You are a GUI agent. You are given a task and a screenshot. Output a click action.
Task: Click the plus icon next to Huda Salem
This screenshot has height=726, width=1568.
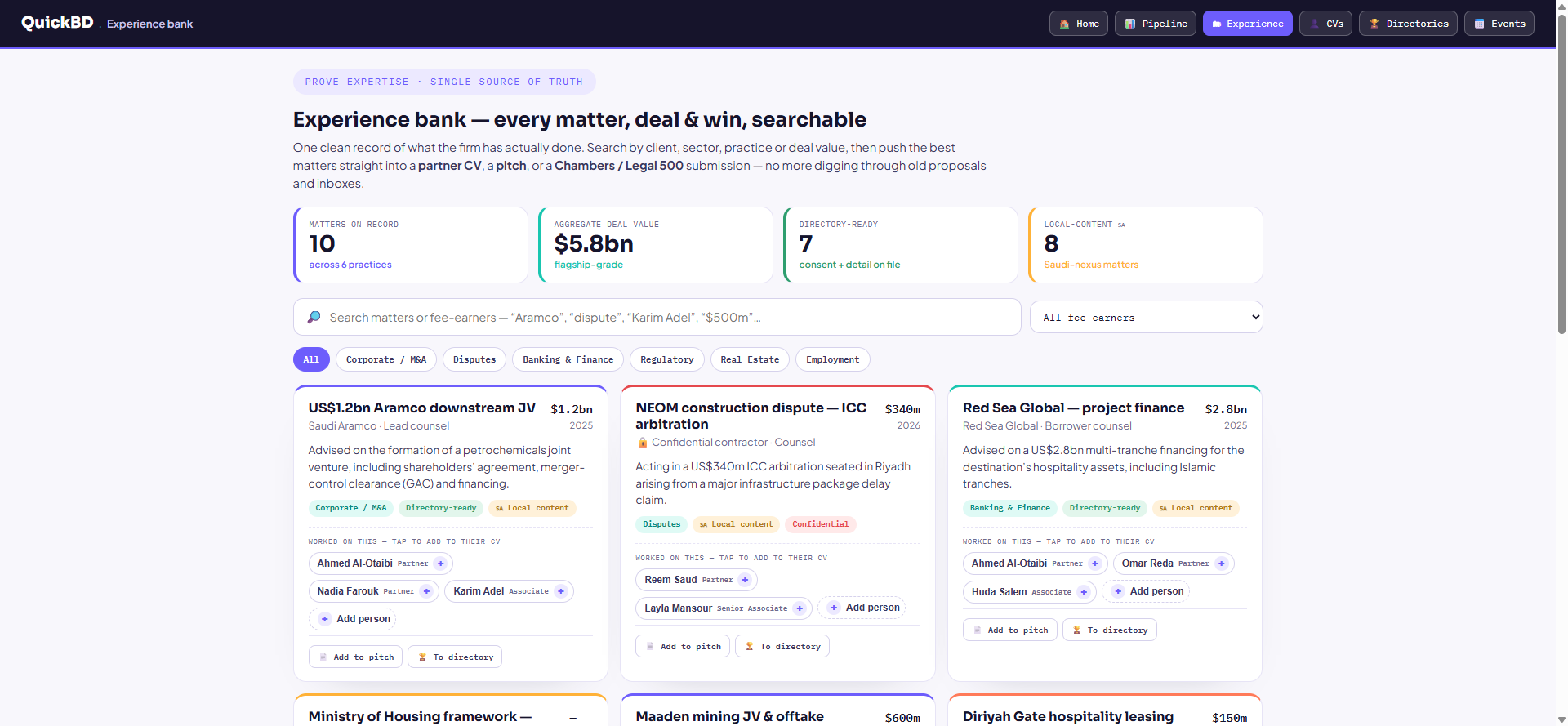(x=1084, y=592)
